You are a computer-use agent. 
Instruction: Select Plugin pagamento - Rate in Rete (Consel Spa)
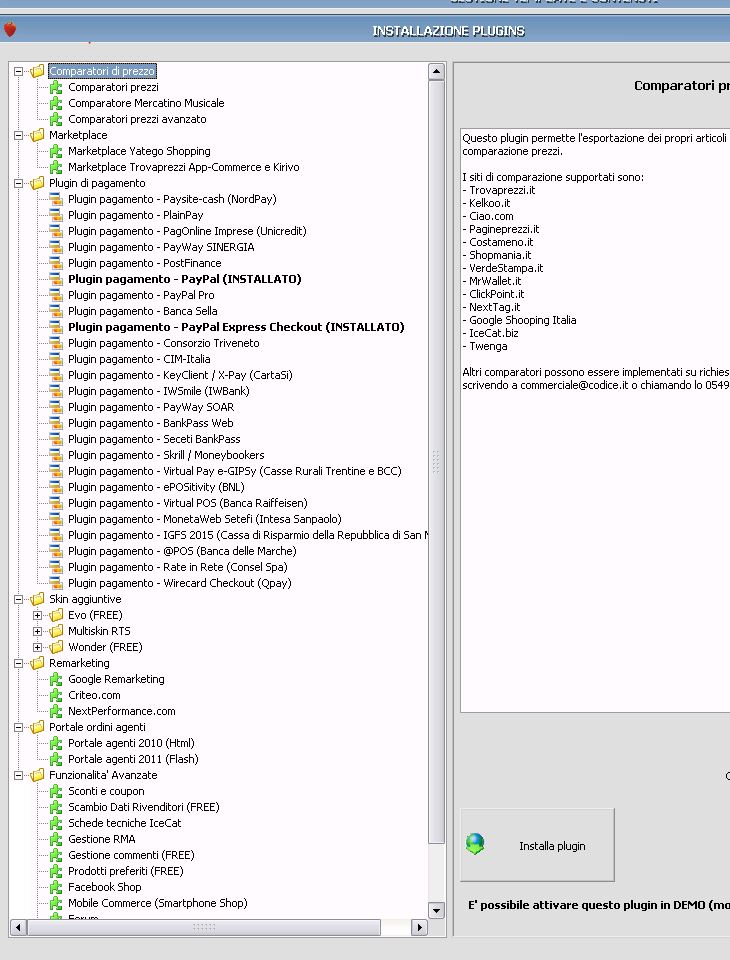pos(178,567)
